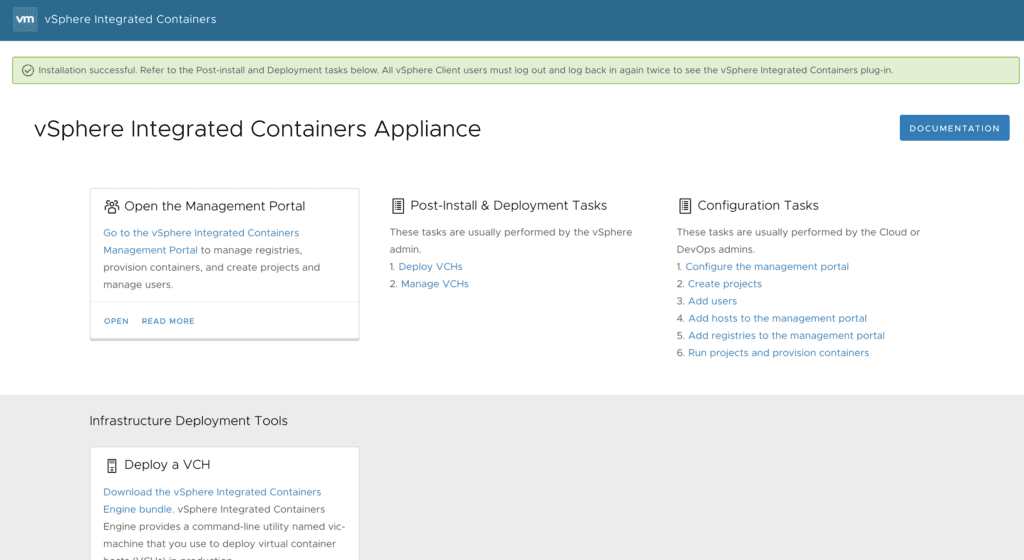Viewport: 1024px width, 560px height.
Task: Follow the Go to Management Portal link
Action: [201, 241]
